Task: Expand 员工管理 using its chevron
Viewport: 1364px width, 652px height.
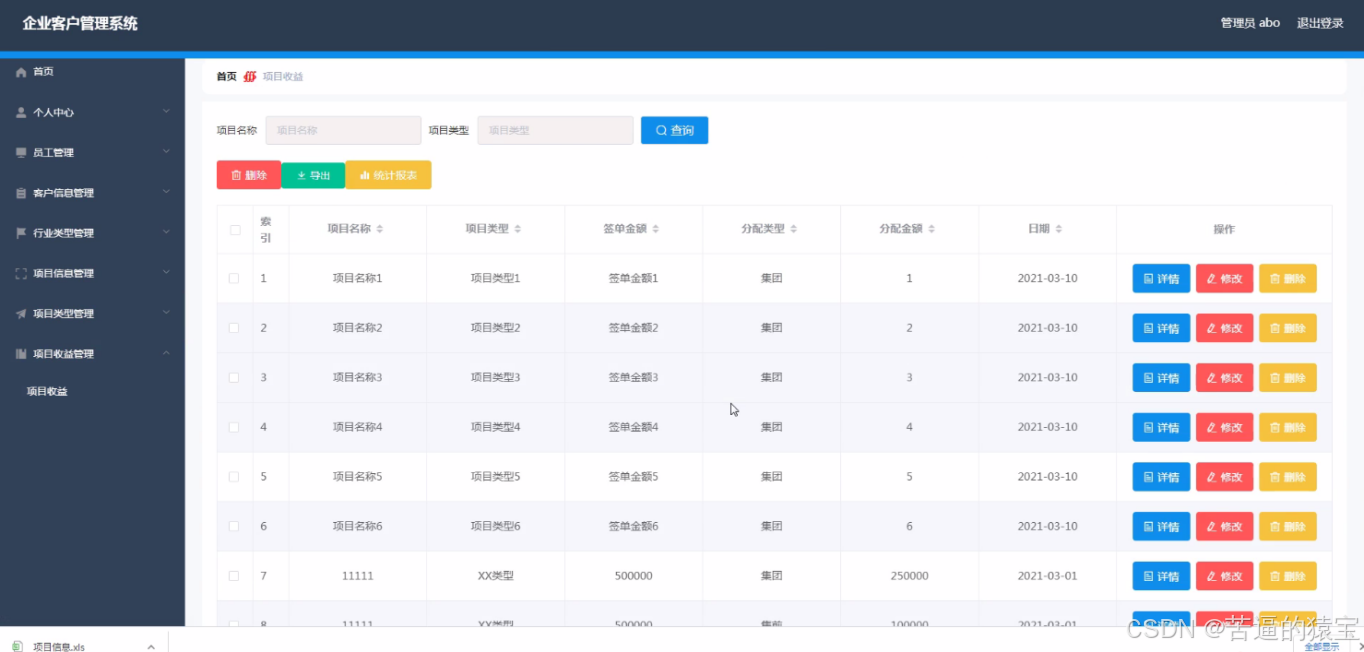Action: pos(167,152)
